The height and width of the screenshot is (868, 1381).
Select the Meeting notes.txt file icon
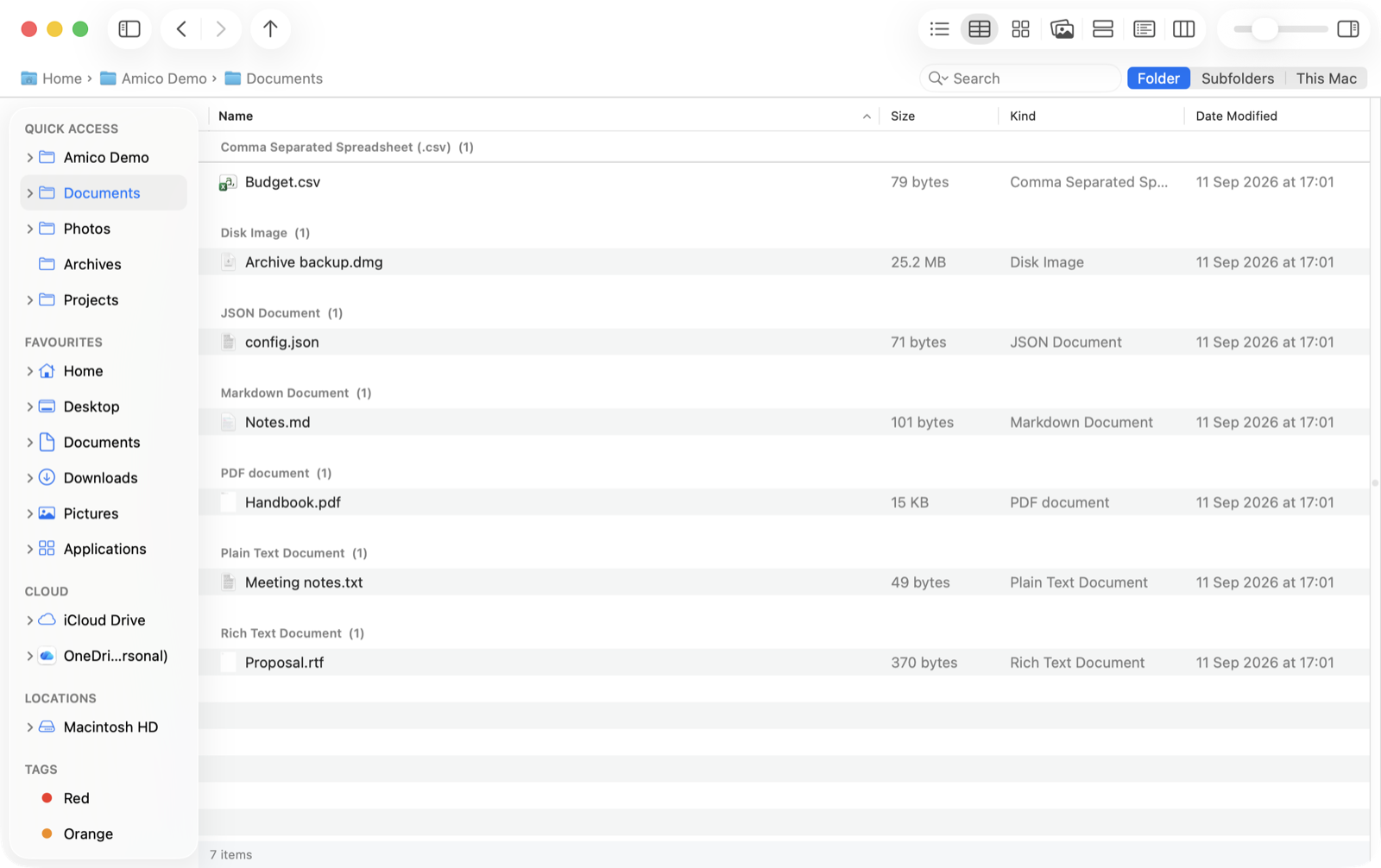point(228,582)
